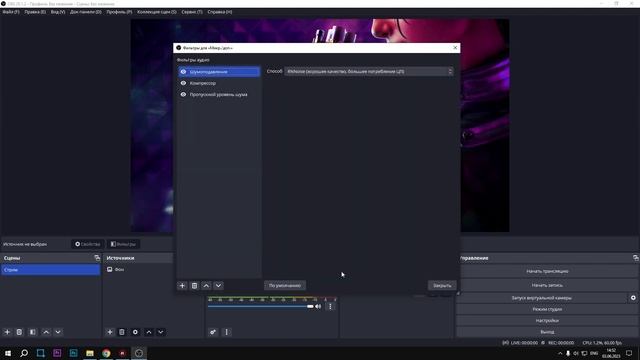This screenshot has height=360, width=640.
Task: Move scene down in Сцены toolbar
Action: [x=58, y=332]
